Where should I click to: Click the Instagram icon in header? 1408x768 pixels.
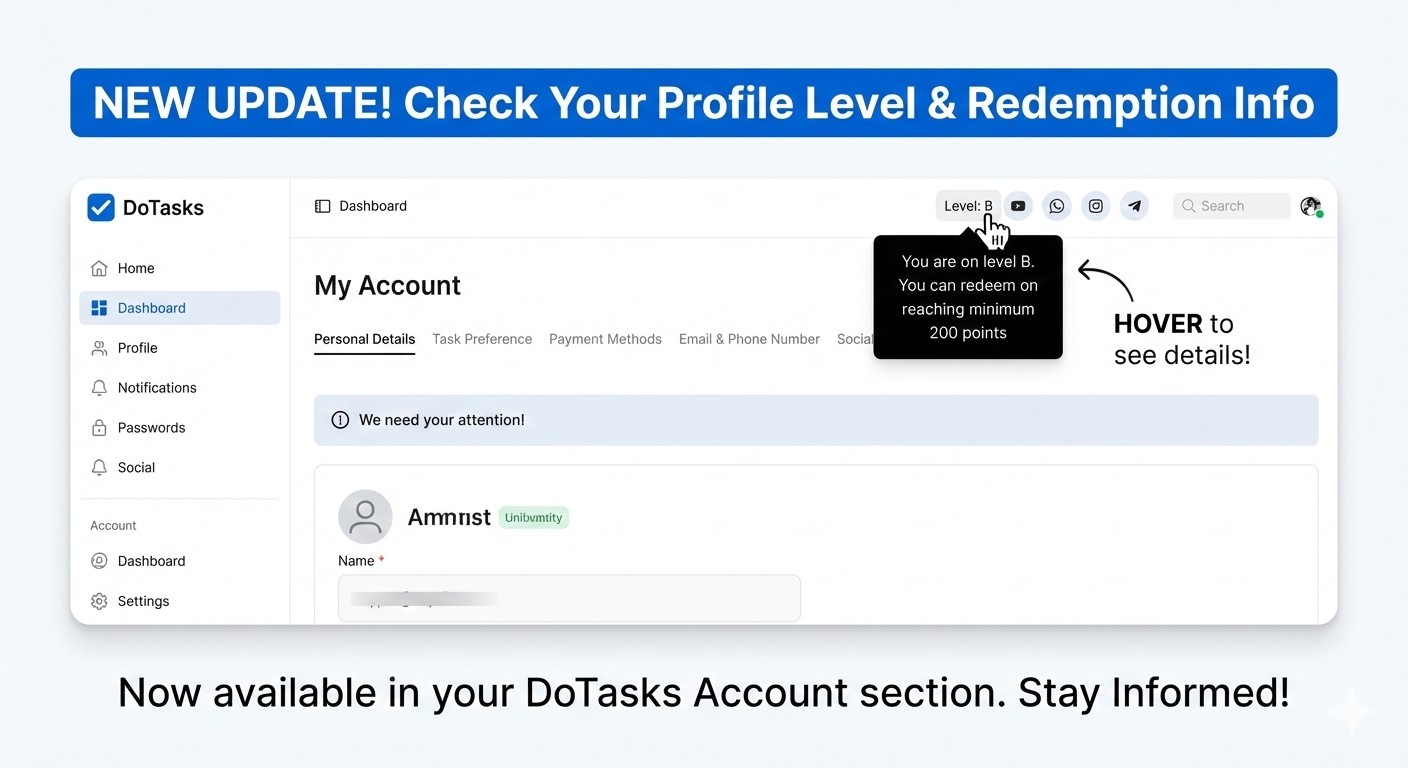(x=1096, y=206)
